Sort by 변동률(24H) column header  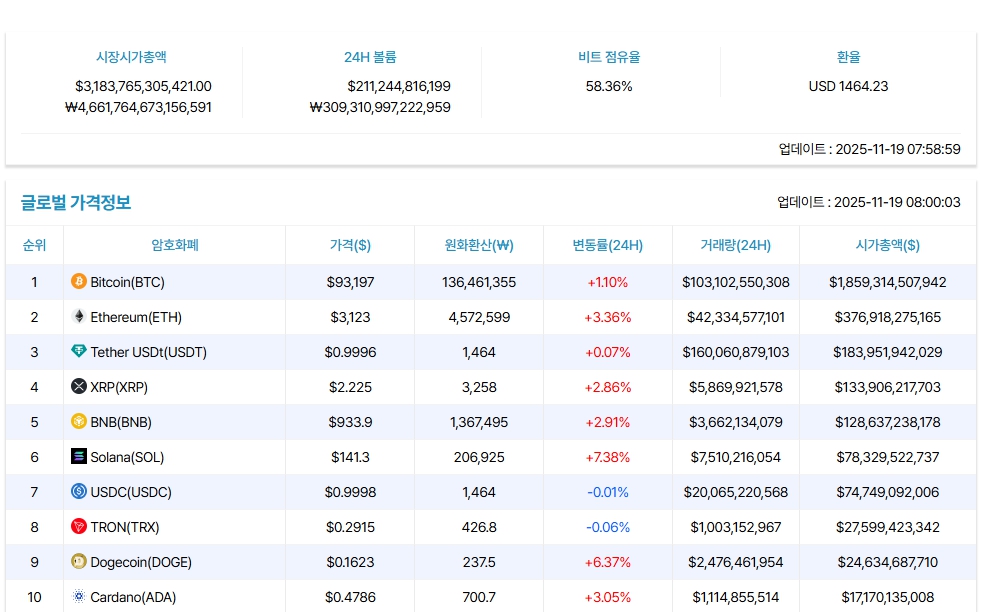click(607, 245)
